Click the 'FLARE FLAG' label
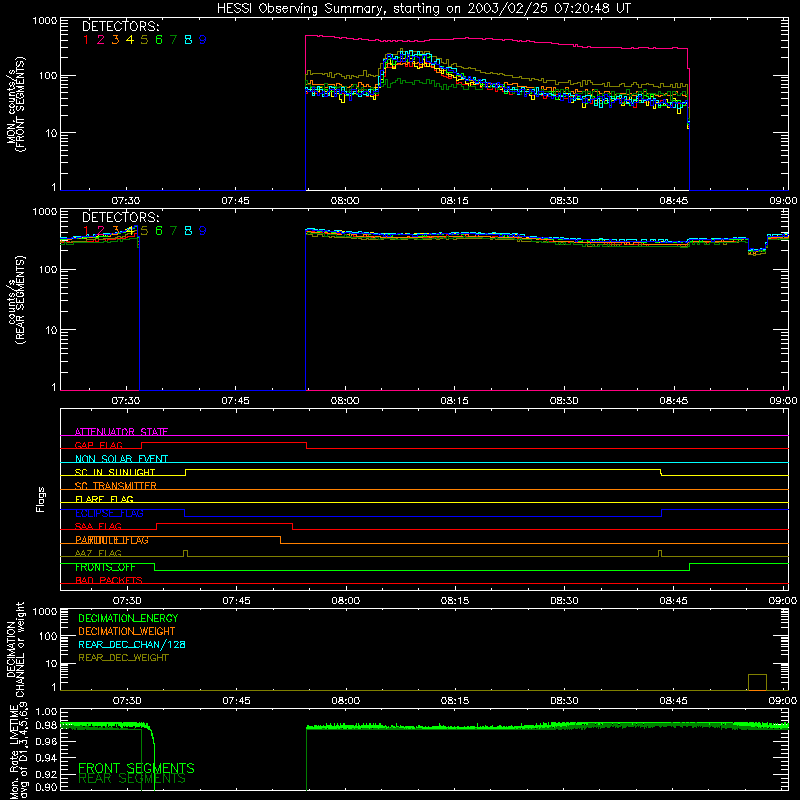This screenshot has width=800, height=800. point(104,499)
